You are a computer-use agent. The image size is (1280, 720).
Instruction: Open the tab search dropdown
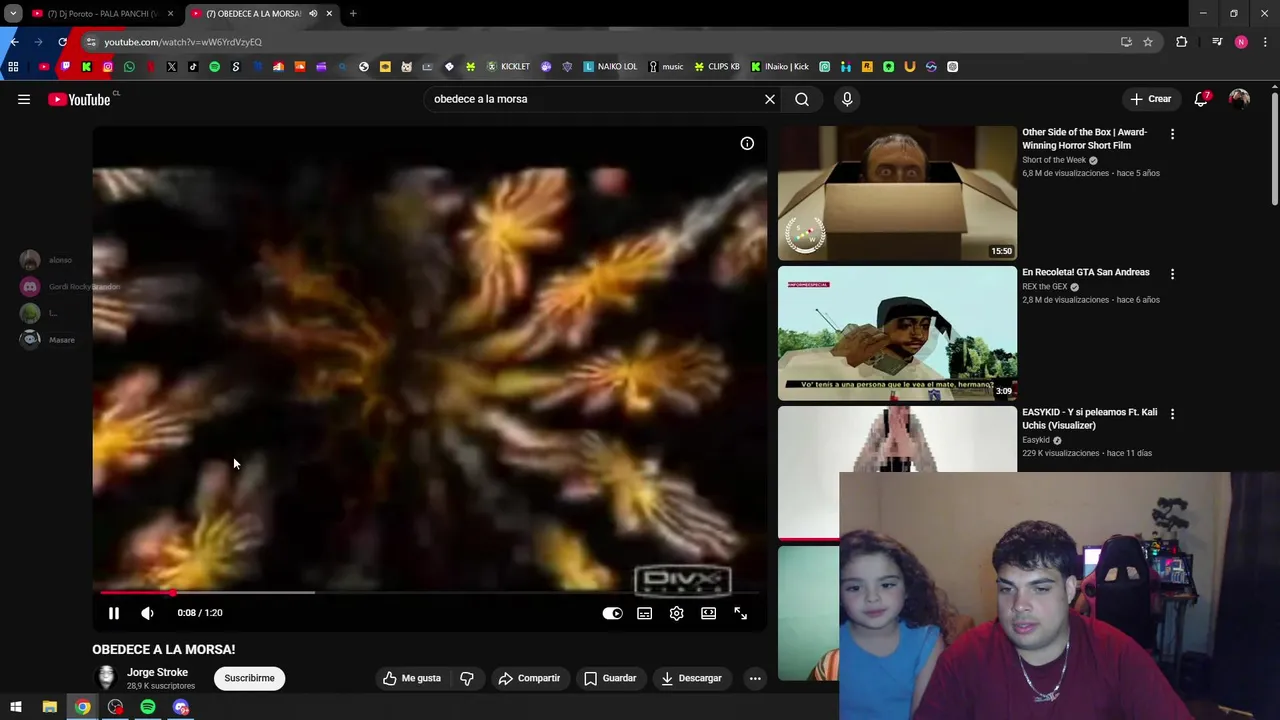point(13,14)
